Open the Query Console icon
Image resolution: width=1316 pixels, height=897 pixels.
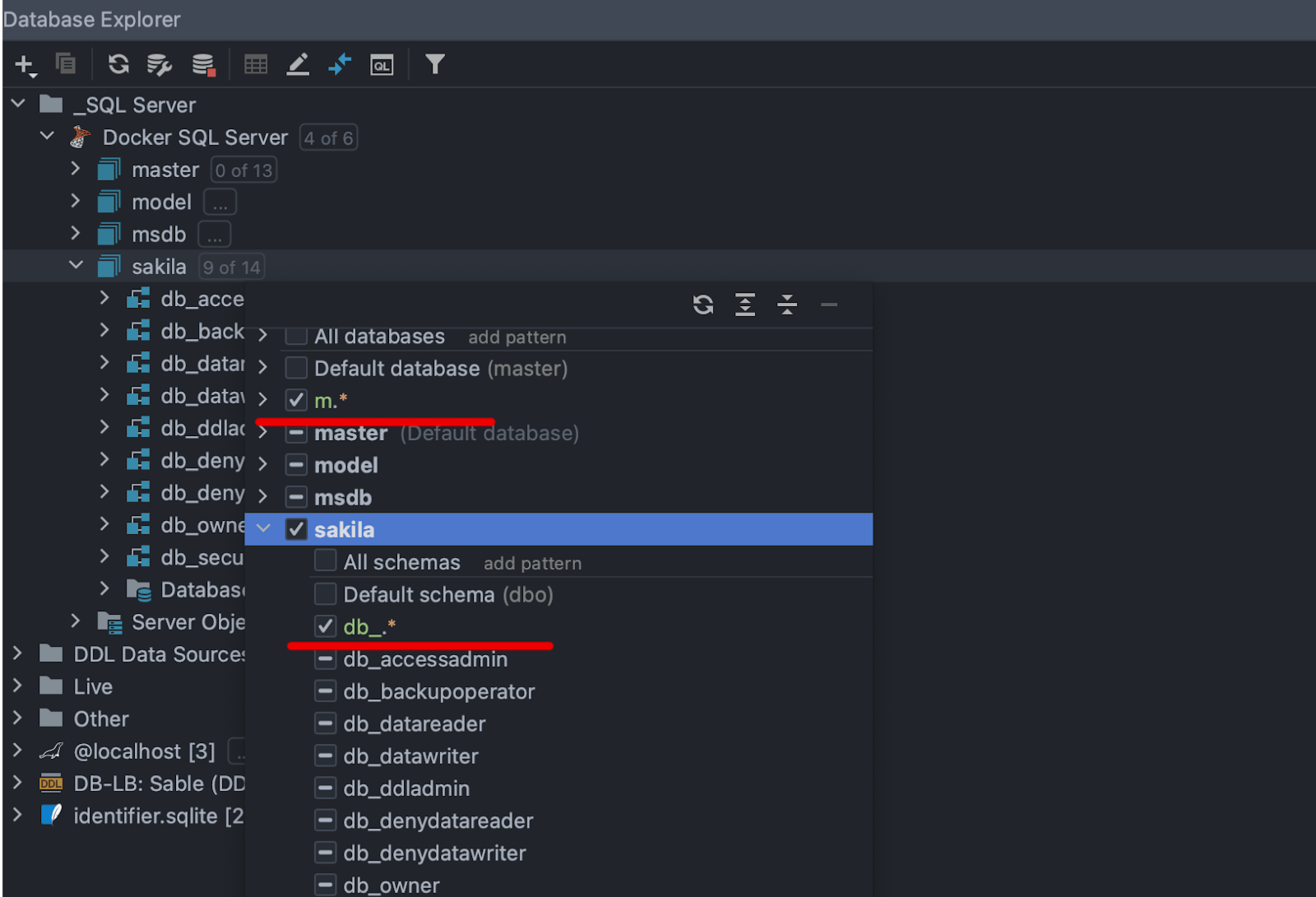click(382, 65)
